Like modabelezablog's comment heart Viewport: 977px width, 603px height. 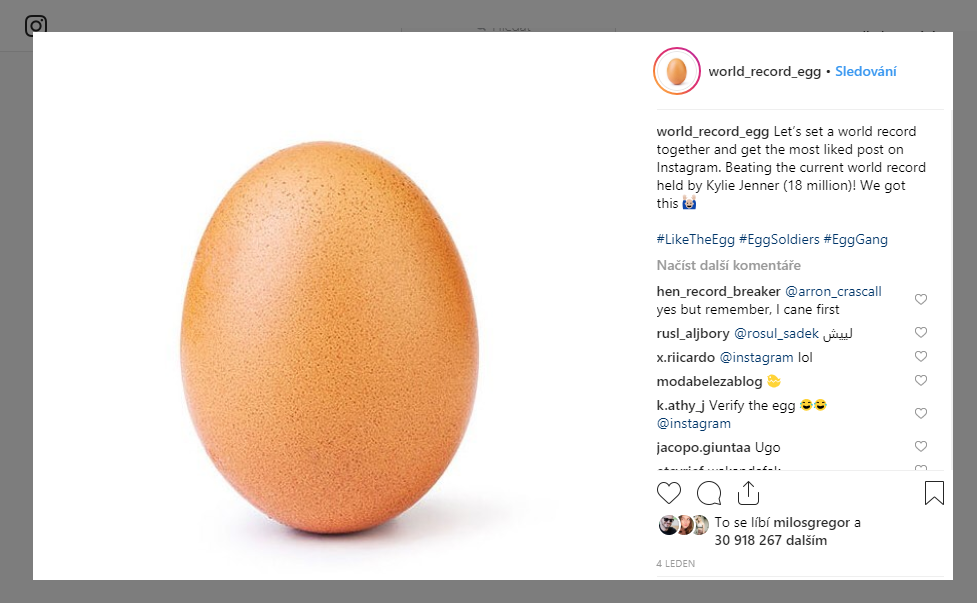pos(921,381)
